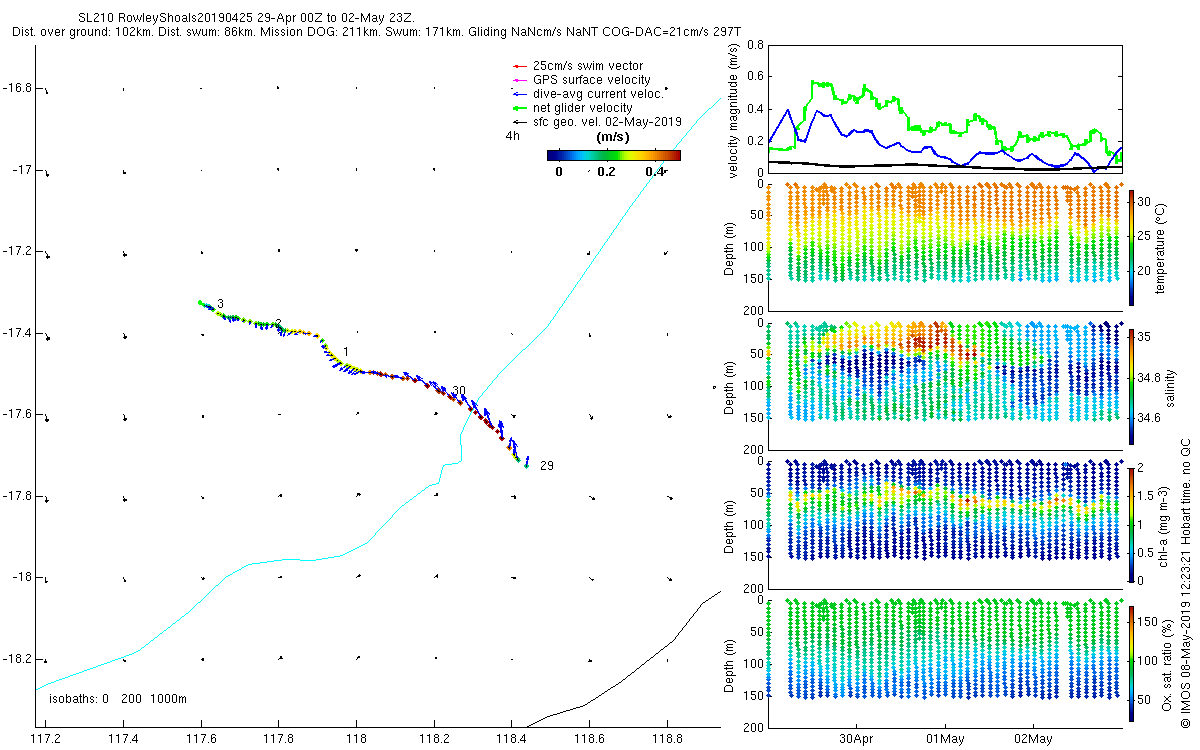1200x750 pixels.
Task: Click the "01May" date tick label
Action: click(x=945, y=739)
